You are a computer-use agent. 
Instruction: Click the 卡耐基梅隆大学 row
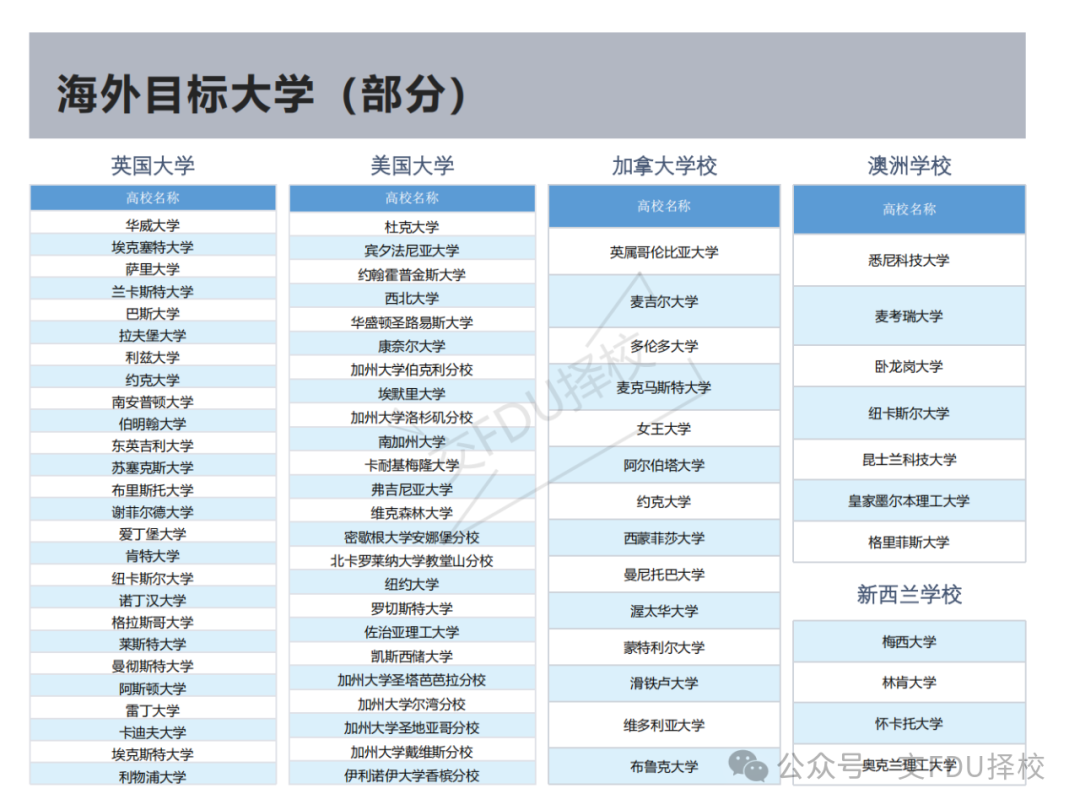click(x=412, y=465)
